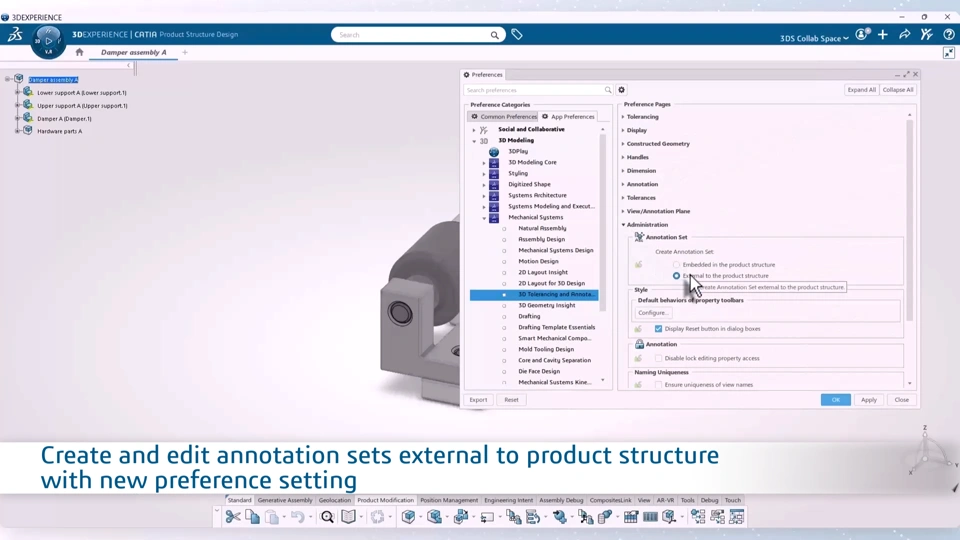Toggle Display Reset button in dialog boxes
The height and width of the screenshot is (540, 960).
point(658,329)
